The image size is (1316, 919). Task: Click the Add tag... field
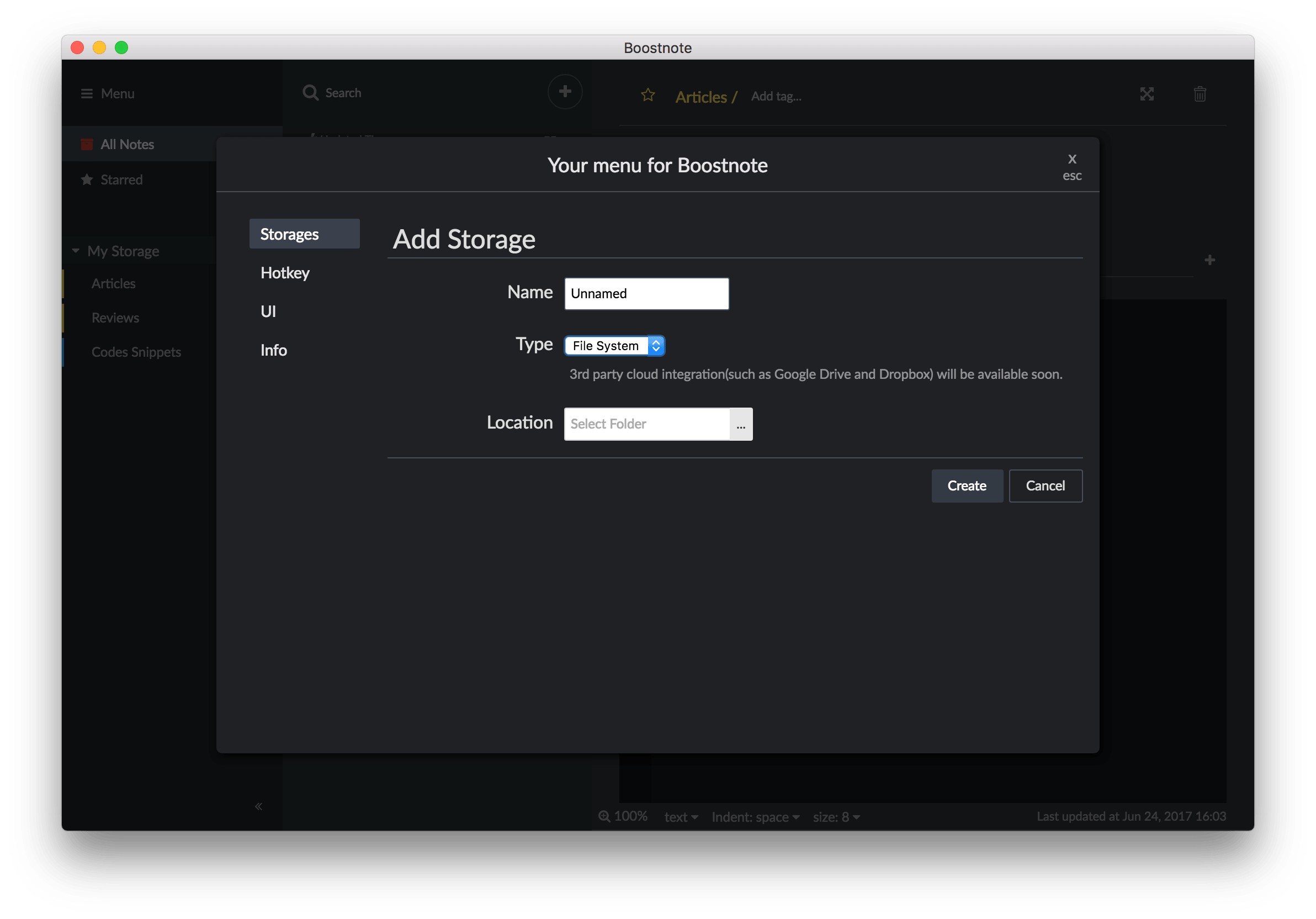[776, 96]
